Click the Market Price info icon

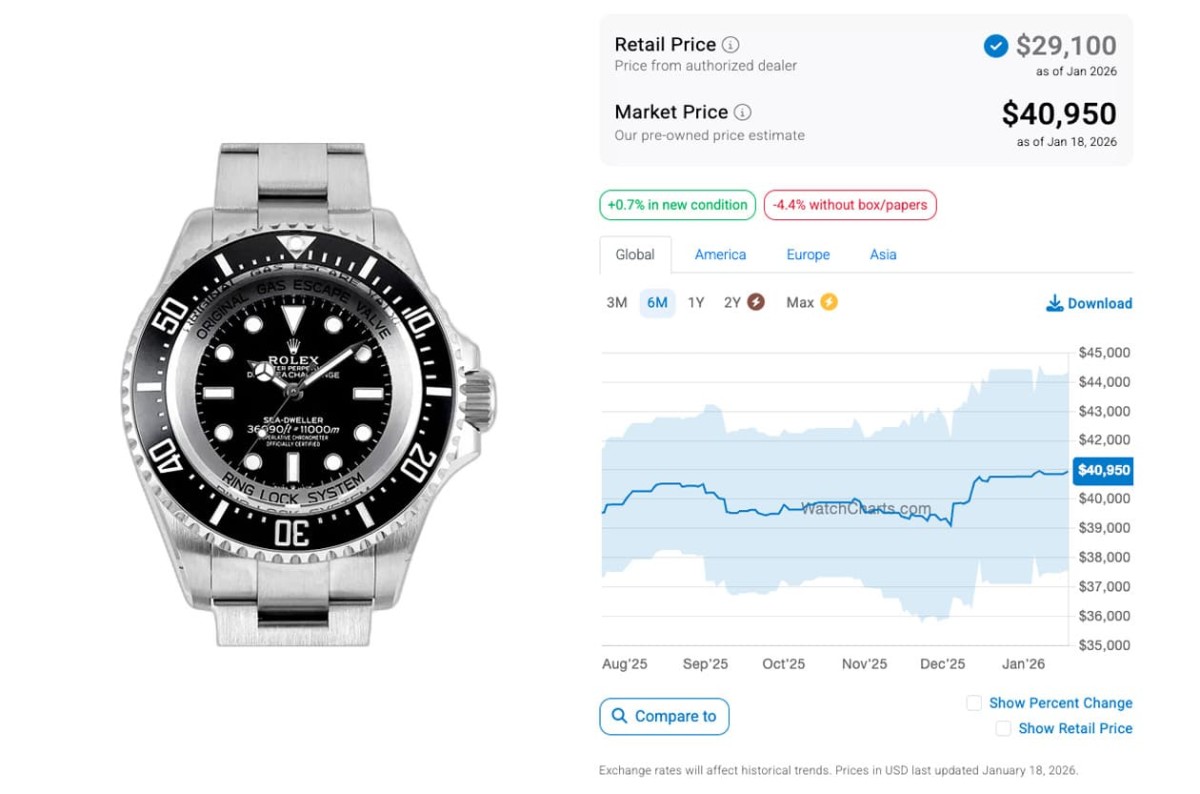coord(743,112)
